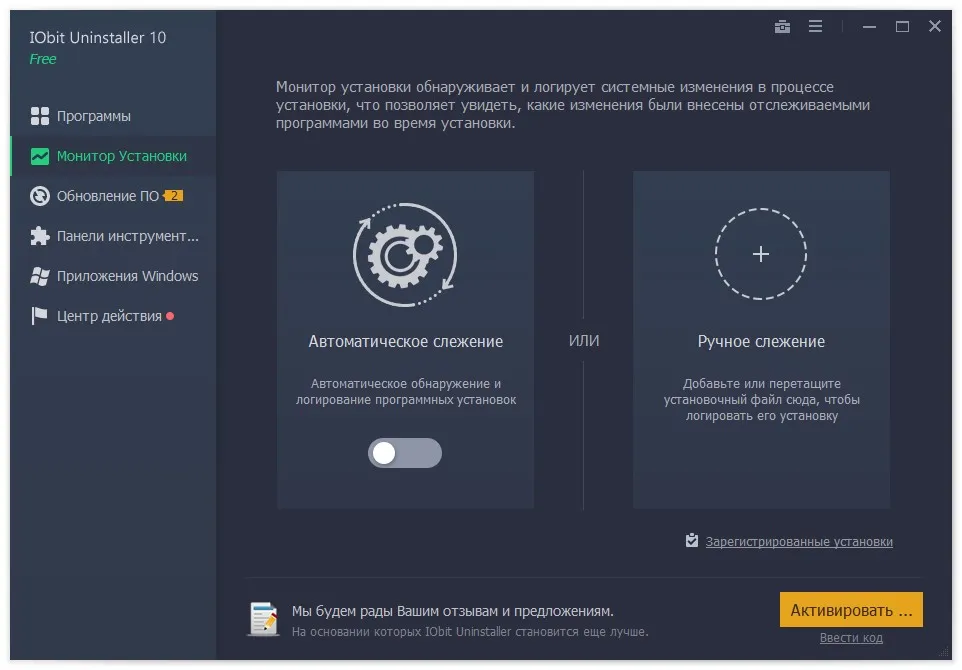This screenshot has width=962, height=670.
Task: Click the Ввести код link
Action: point(851,638)
